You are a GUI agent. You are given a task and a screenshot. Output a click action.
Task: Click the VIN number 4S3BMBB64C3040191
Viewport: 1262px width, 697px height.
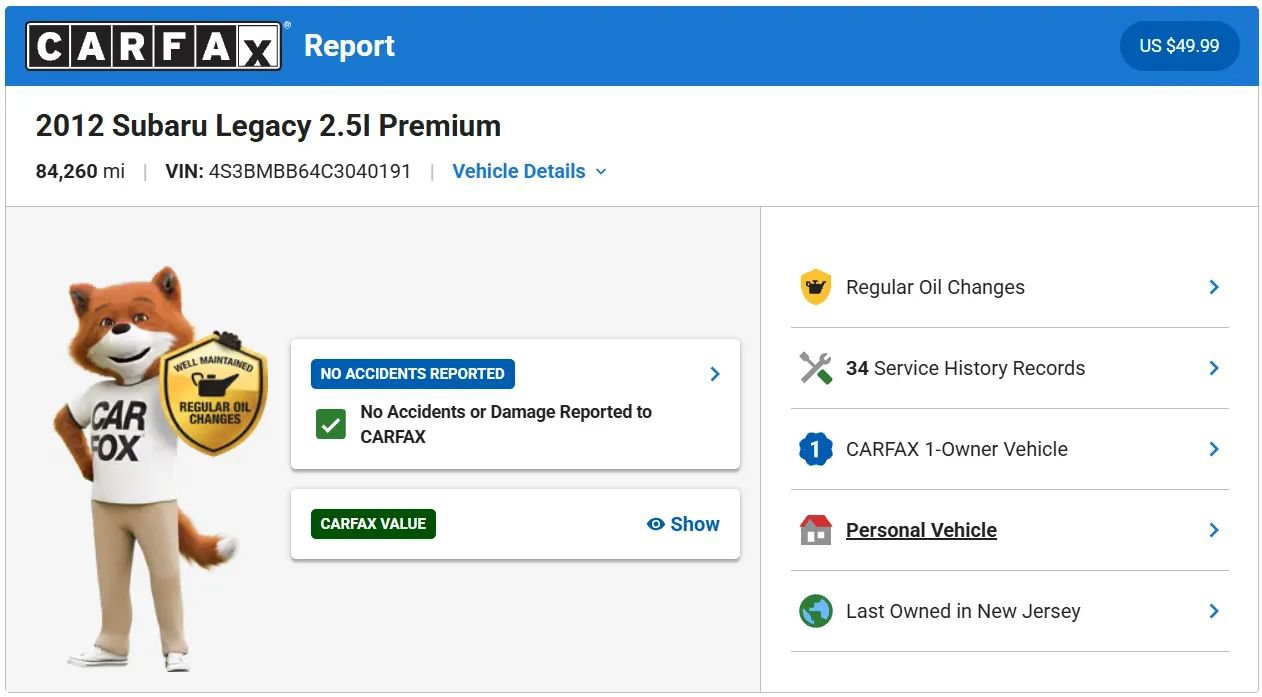click(x=310, y=171)
